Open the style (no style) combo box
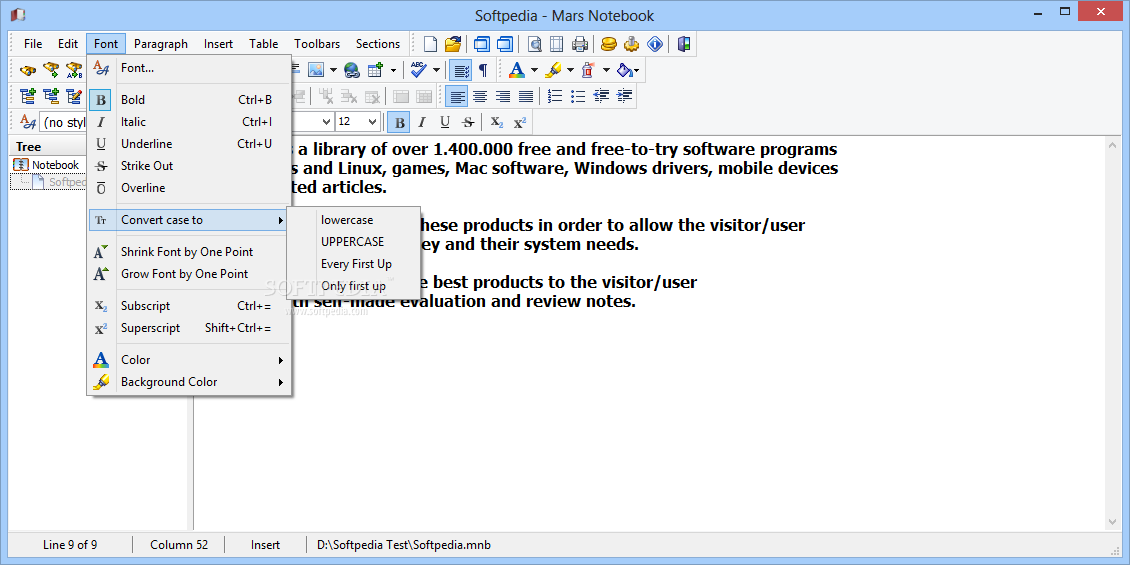The image size is (1130, 565). click(63, 122)
